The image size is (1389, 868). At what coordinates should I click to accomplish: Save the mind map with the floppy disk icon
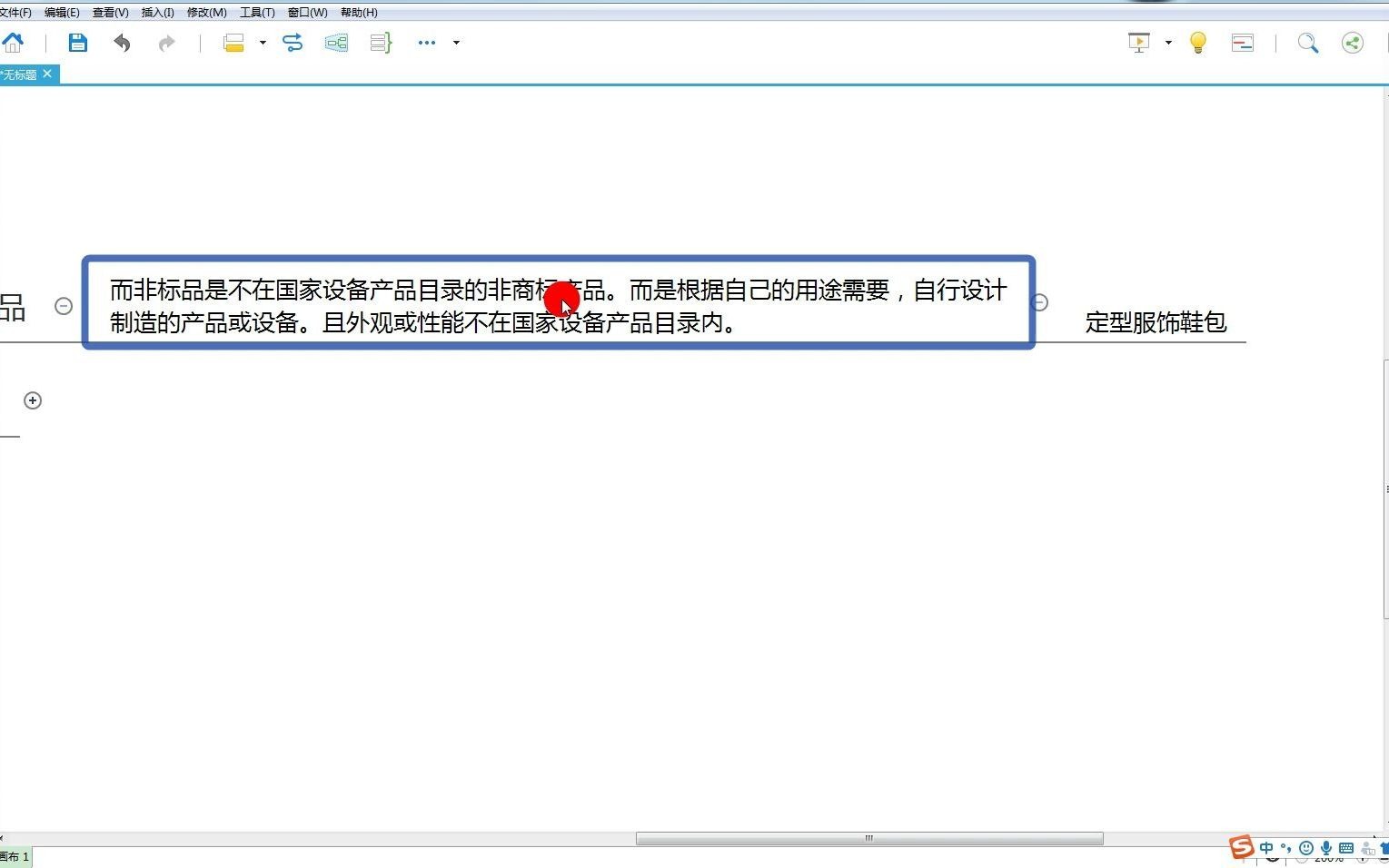click(77, 42)
